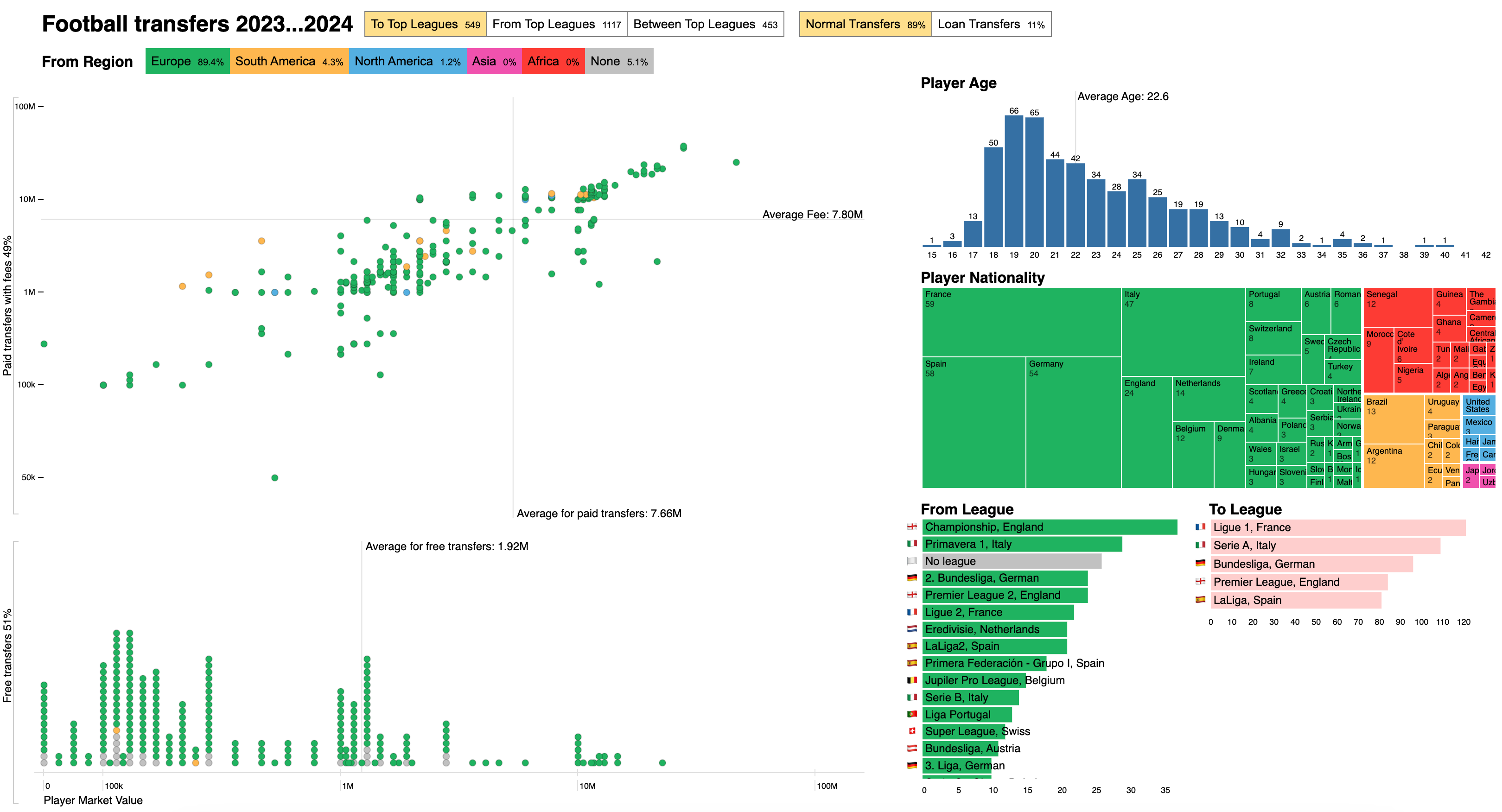Filter by Europe region
1502x812 pixels.
coord(187,61)
